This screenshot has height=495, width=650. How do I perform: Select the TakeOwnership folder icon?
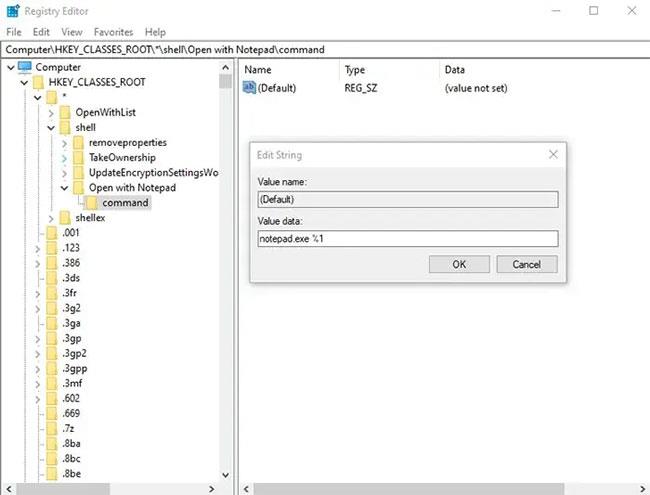click(x=78, y=158)
